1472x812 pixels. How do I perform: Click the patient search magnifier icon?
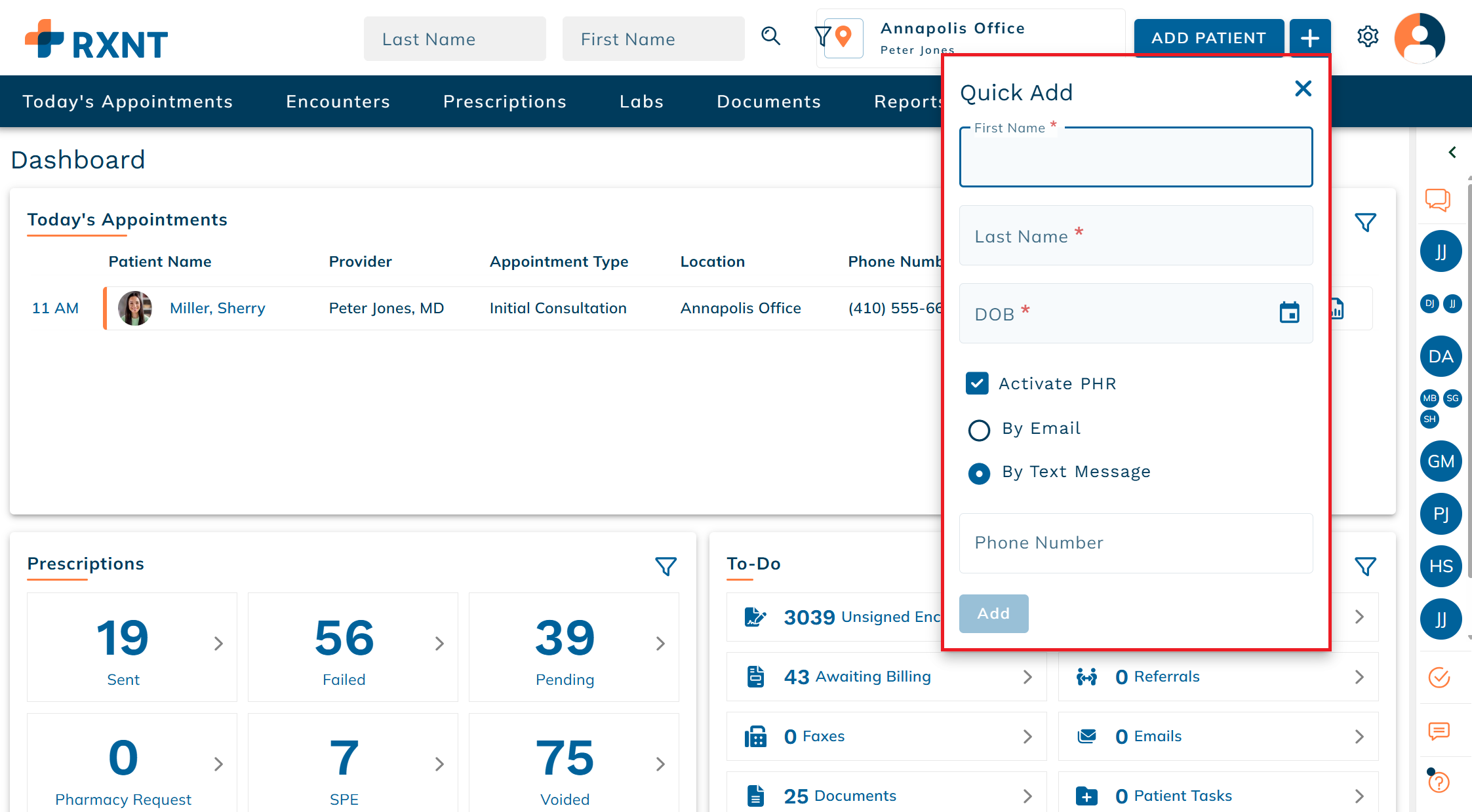[770, 37]
